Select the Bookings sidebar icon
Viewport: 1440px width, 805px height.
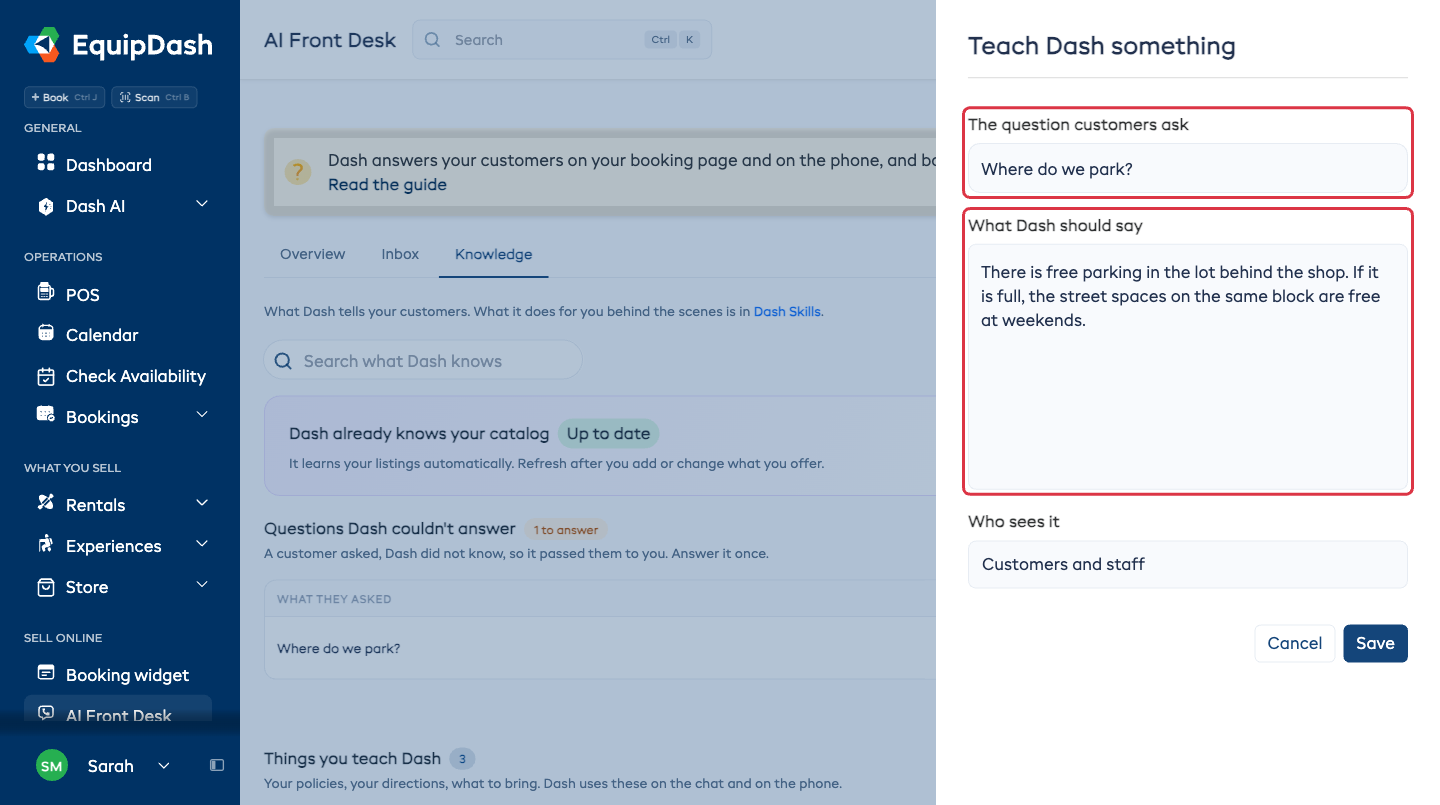tap(45, 415)
